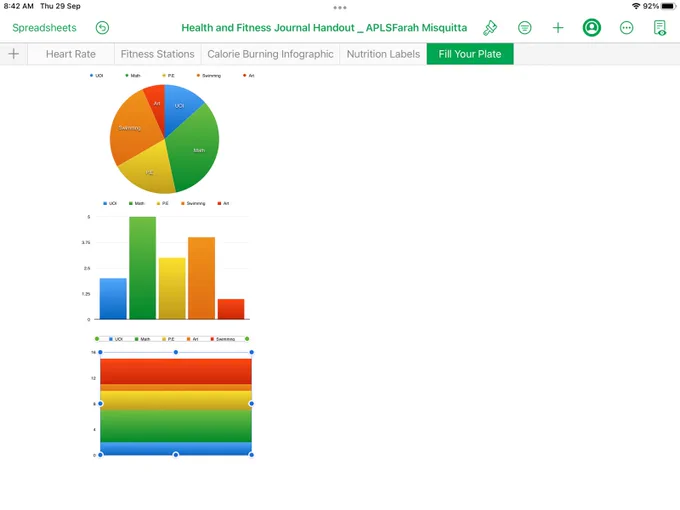680x510 pixels.
Task: Tap the pie chart legend entry Swimming
Action: tap(209, 75)
